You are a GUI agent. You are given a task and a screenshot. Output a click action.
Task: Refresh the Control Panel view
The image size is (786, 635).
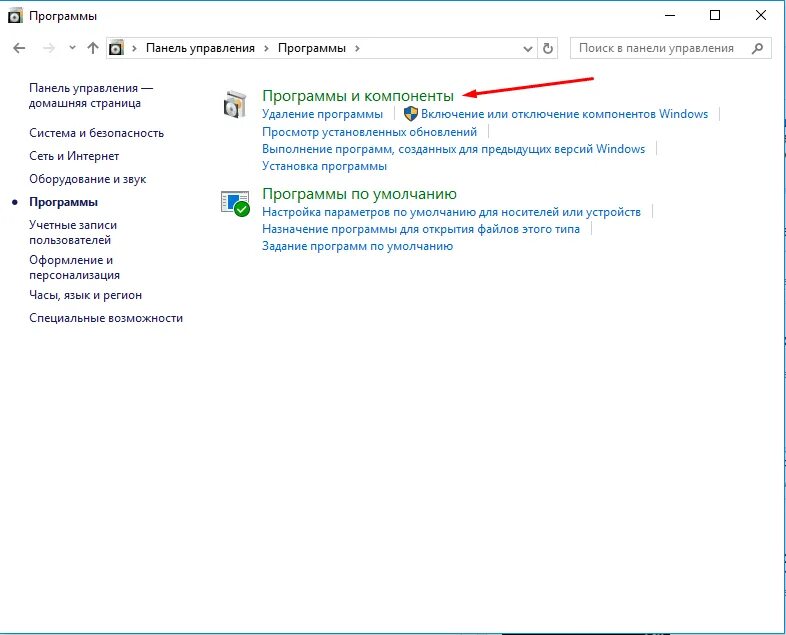coord(548,49)
